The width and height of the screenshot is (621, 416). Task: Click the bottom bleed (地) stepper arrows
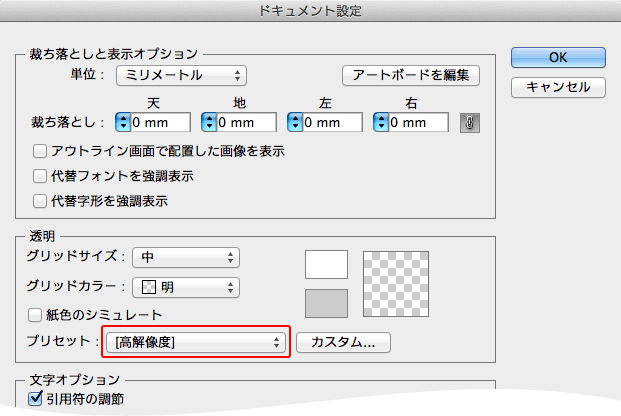[209, 122]
